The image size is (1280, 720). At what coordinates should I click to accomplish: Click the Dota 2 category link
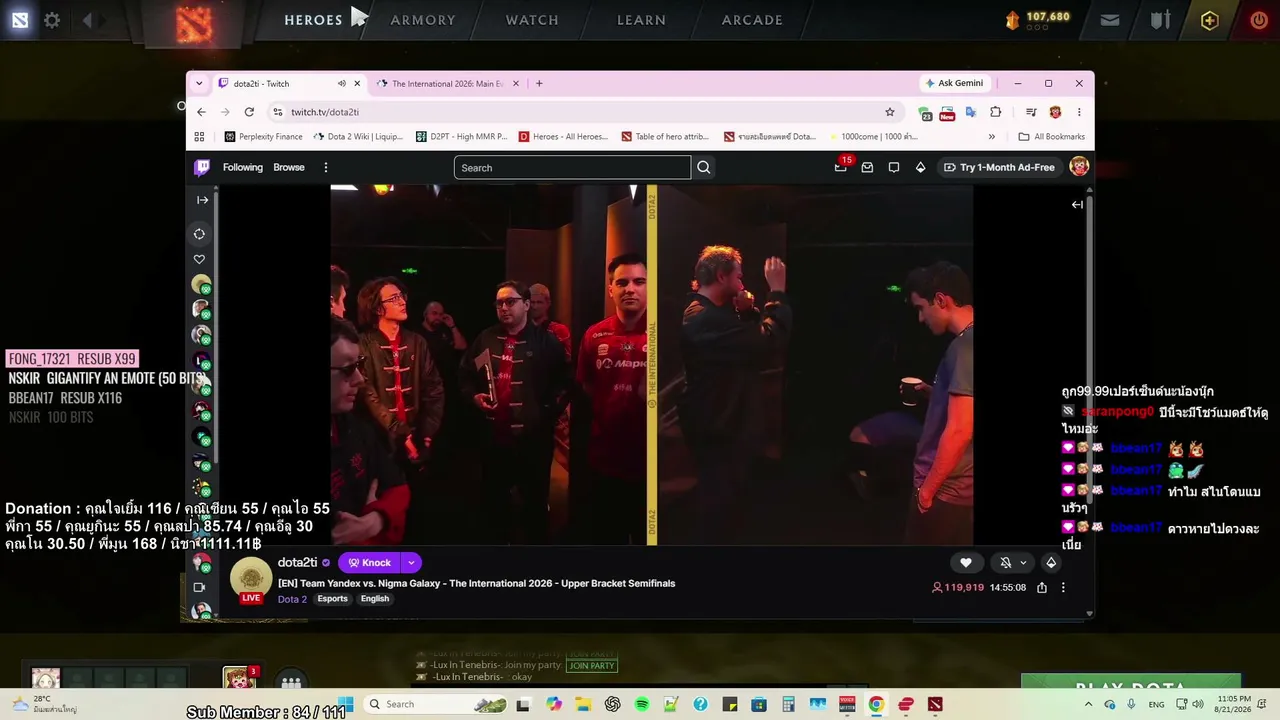pos(292,599)
